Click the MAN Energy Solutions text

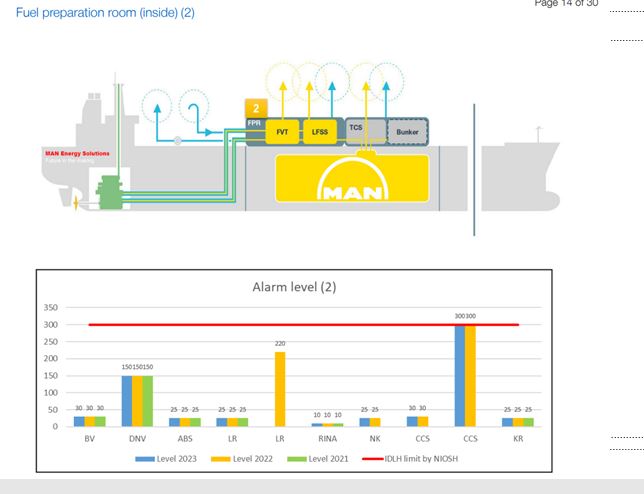pos(77,154)
